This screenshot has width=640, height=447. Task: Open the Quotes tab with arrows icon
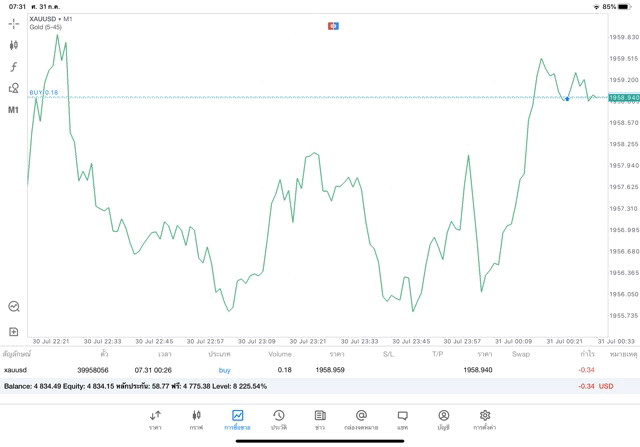[155, 419]
